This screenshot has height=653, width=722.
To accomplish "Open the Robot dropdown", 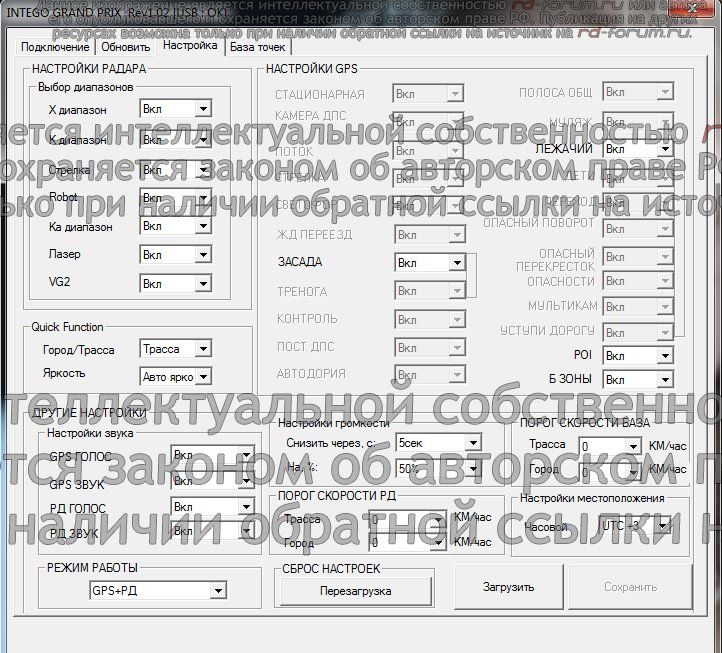I will 175,198.
